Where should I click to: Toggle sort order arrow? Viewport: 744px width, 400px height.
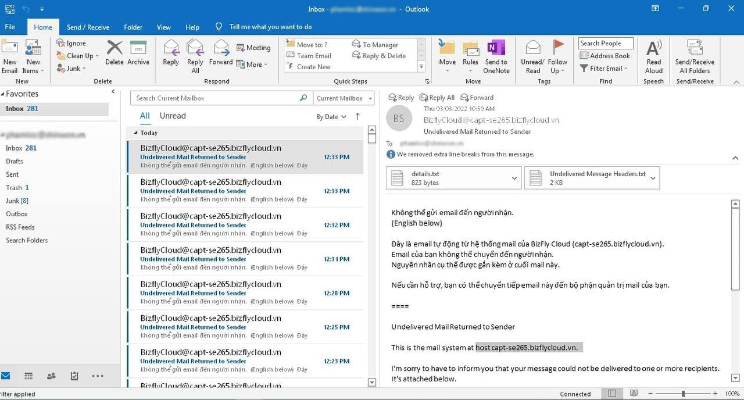tap(358, 116)
